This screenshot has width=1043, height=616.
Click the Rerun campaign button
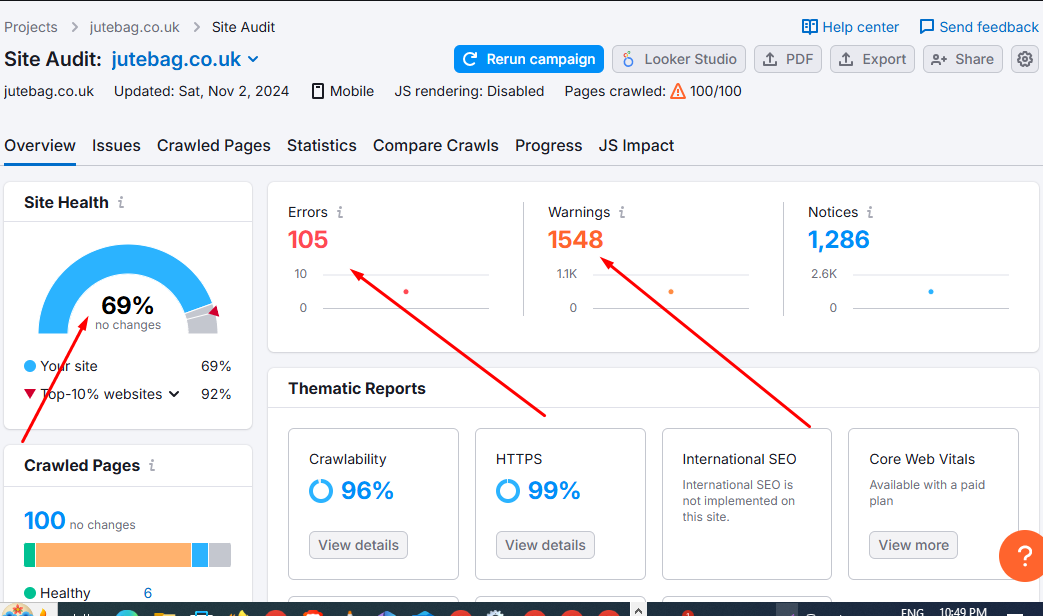pyautogui.click(x=529, y=59)
